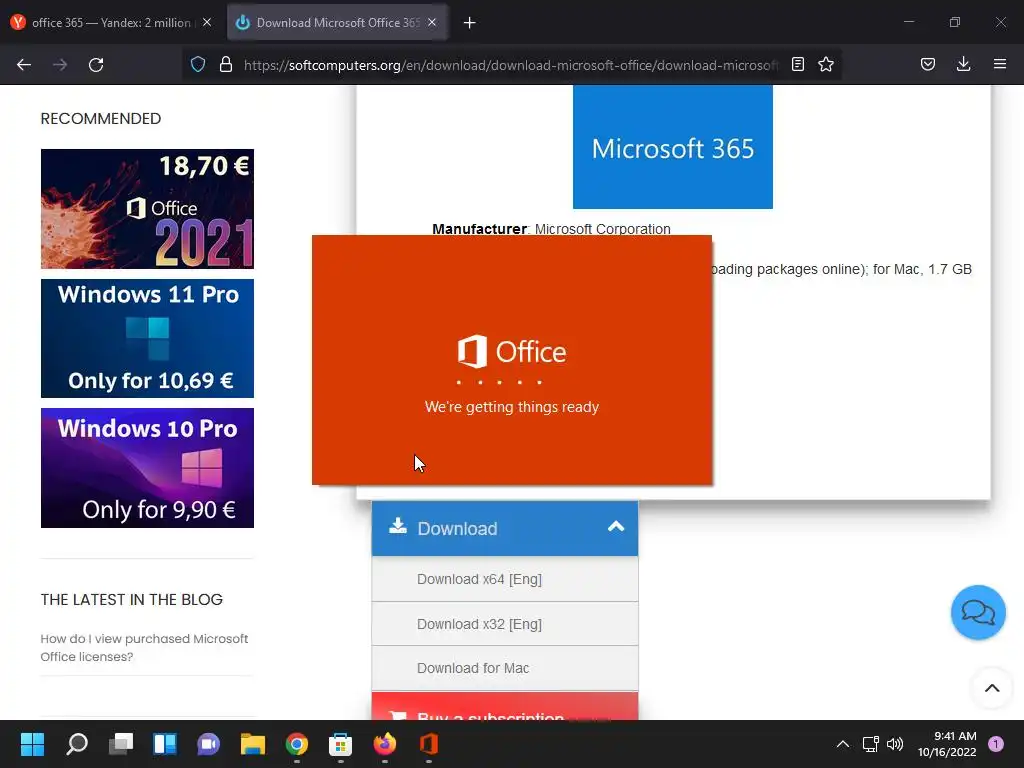
Task: Switch to the Office installer taskbar icon
Action: pyautogui.click(x=428, y=744)
